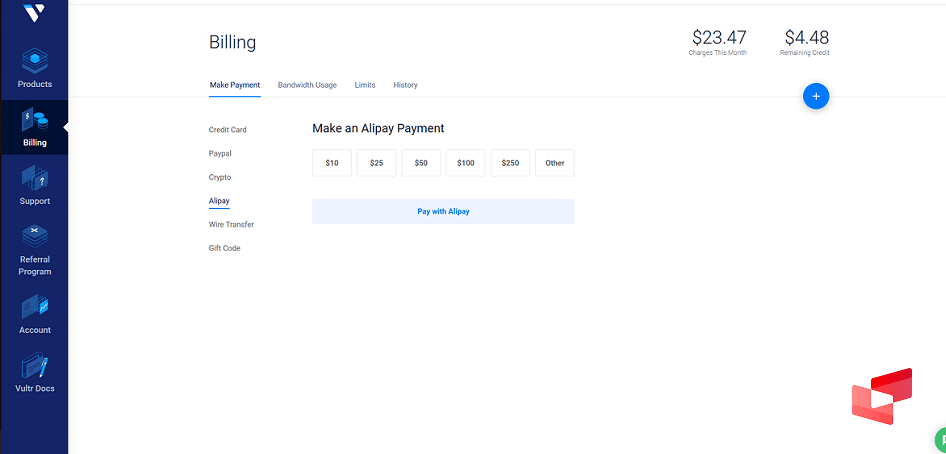This screenshot has width=946, height=454.
Task: Click the Vultr logo icon
Action: (34, 11)
